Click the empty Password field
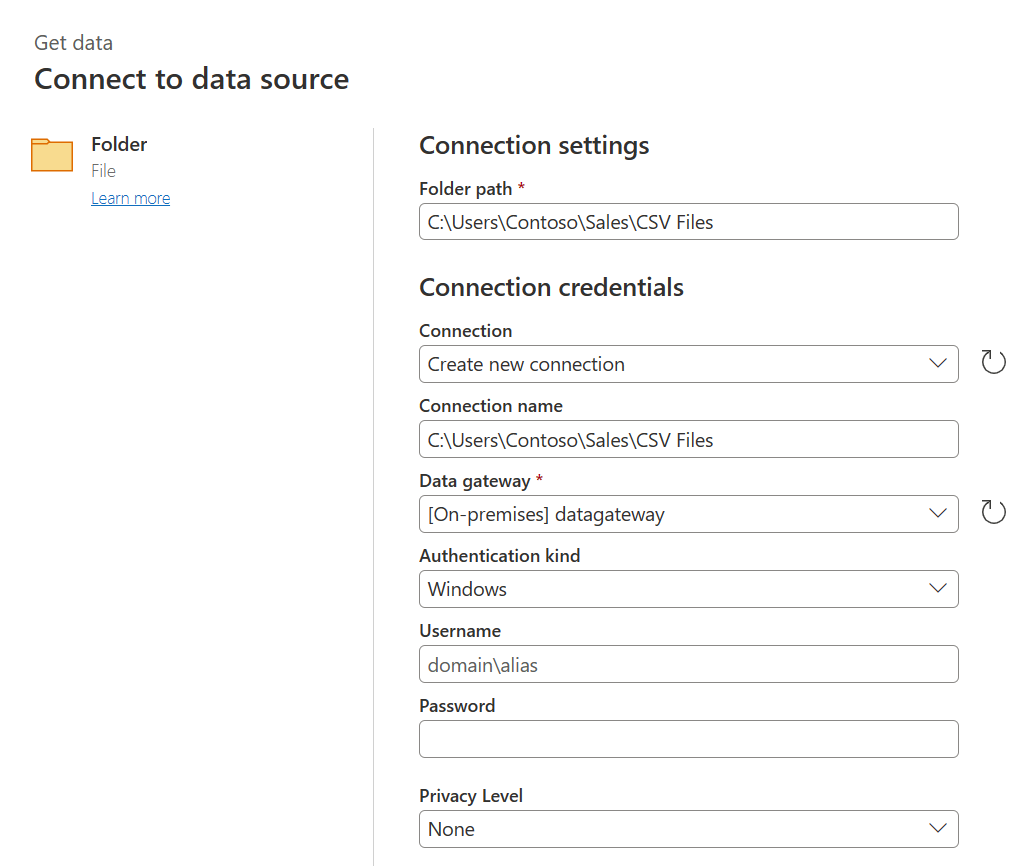Image resolution: width=1017 pixels, height=866 pixels. [688, 739]
